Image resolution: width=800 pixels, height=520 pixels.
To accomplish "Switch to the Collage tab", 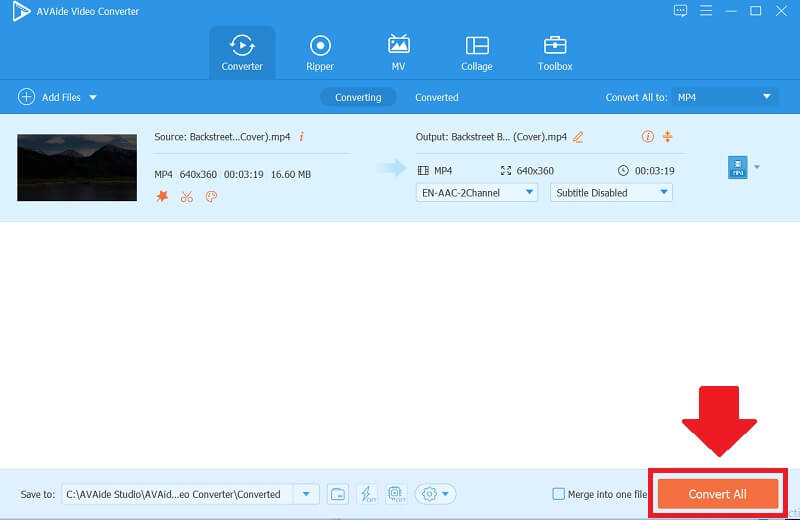I will pos(476,52).
